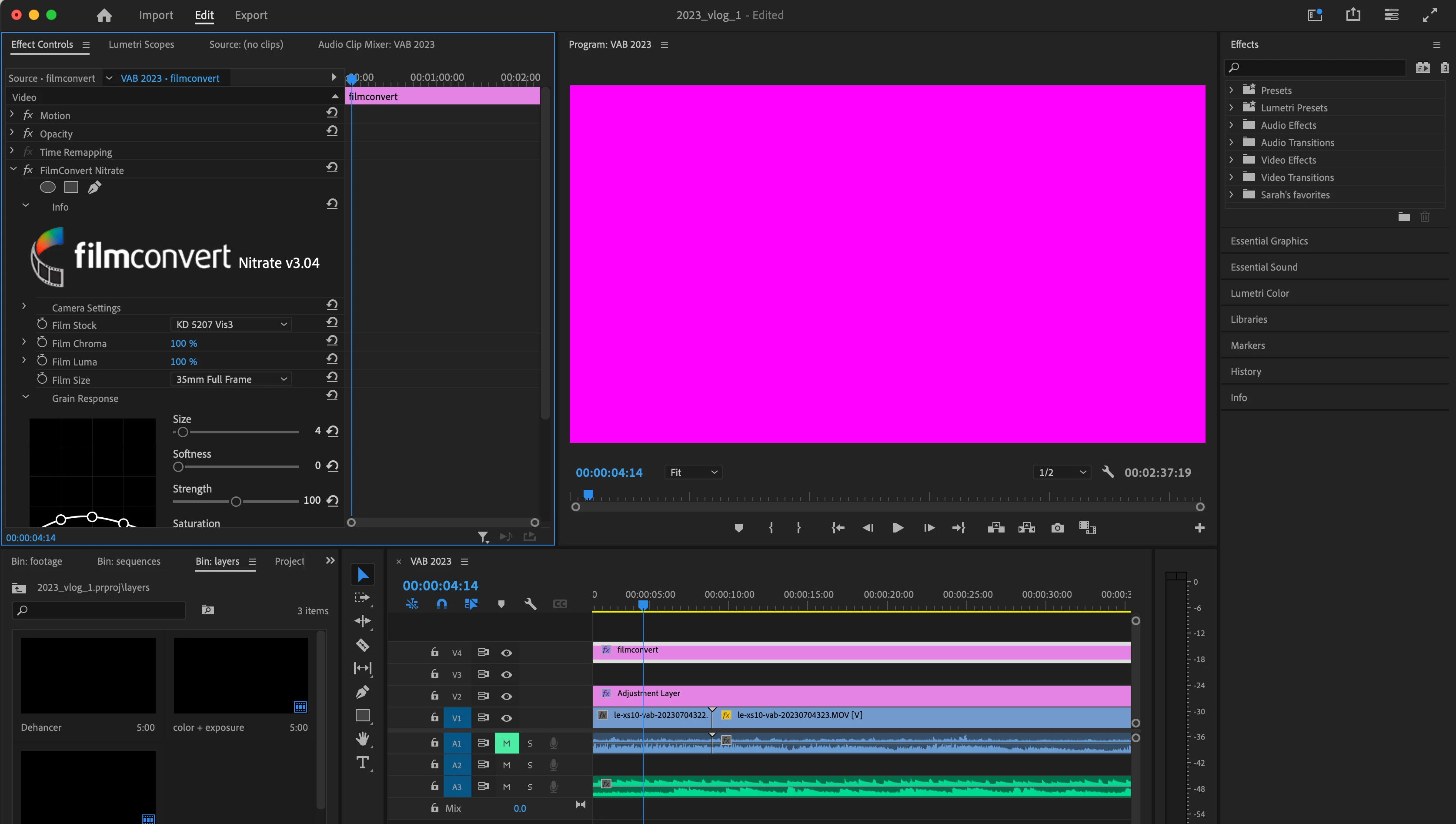Create an ellipse mask for FilmConvert Nitrate
The image size is (1456, 824).
click(x=47, y=188)
